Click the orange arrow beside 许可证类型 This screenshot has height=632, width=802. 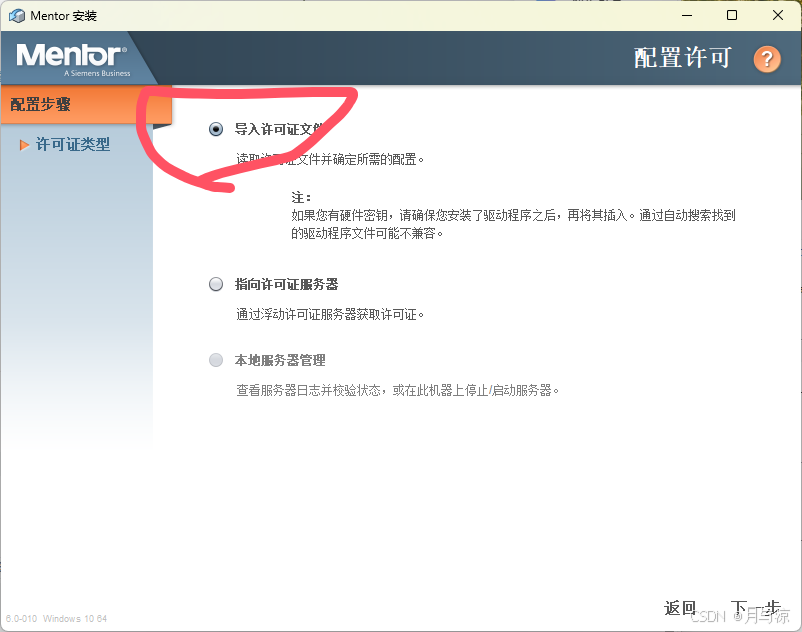tap(24, 145)
